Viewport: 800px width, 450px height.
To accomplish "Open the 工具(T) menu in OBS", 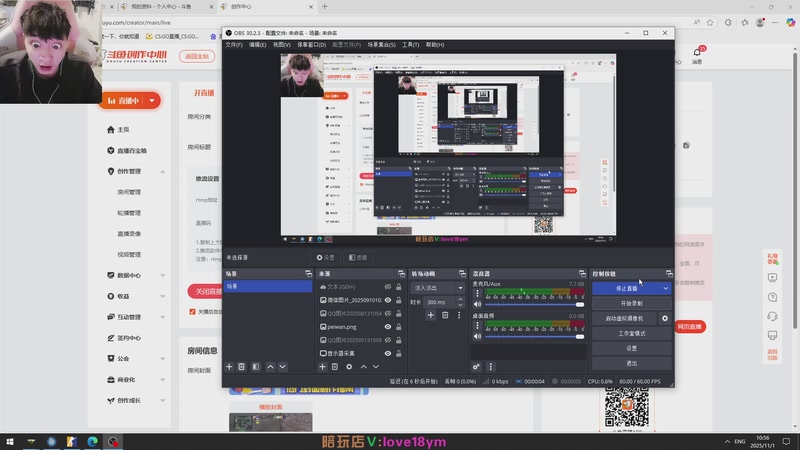I will pyautogui.click(x=410, y=45).
